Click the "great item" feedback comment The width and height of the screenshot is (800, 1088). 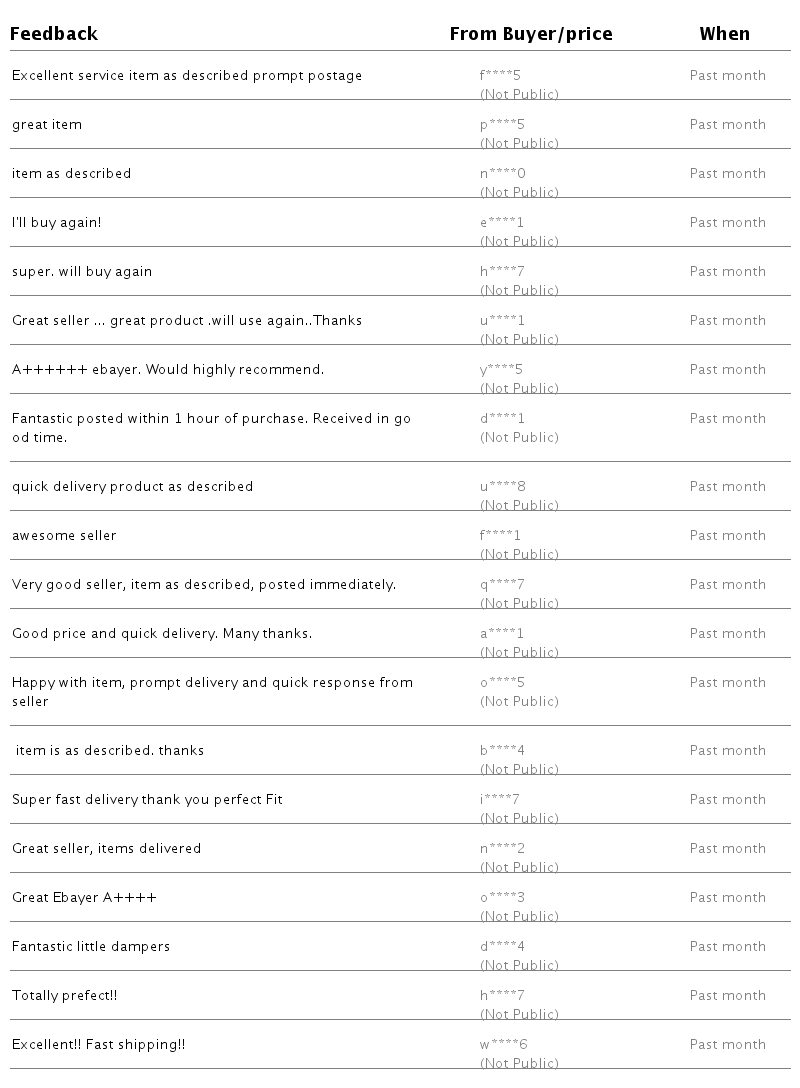[x=47, y=124]
